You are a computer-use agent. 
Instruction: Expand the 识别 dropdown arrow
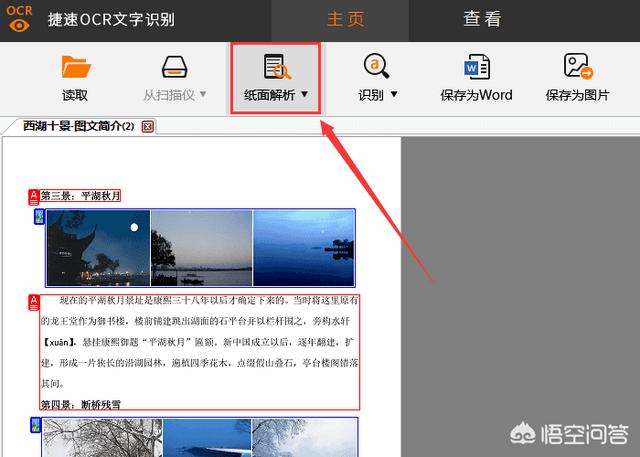(x=394, y=95)
